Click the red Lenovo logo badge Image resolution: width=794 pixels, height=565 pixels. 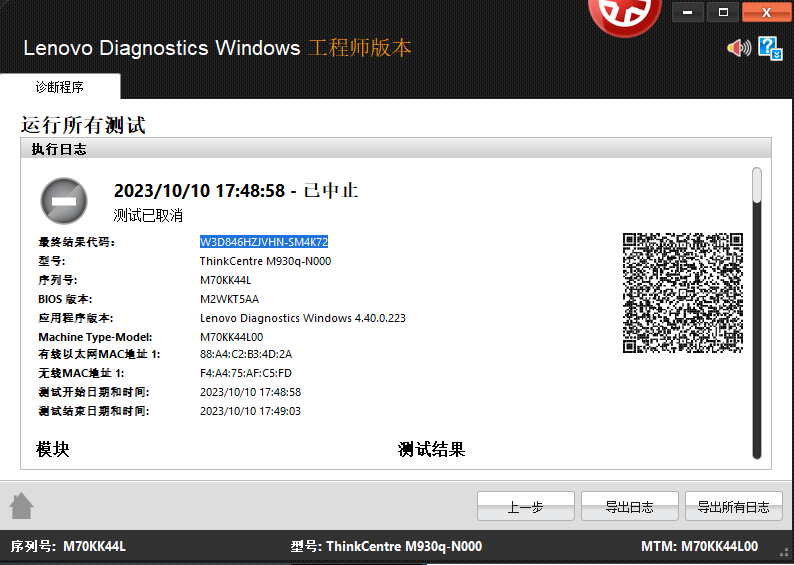coord(625,15)
